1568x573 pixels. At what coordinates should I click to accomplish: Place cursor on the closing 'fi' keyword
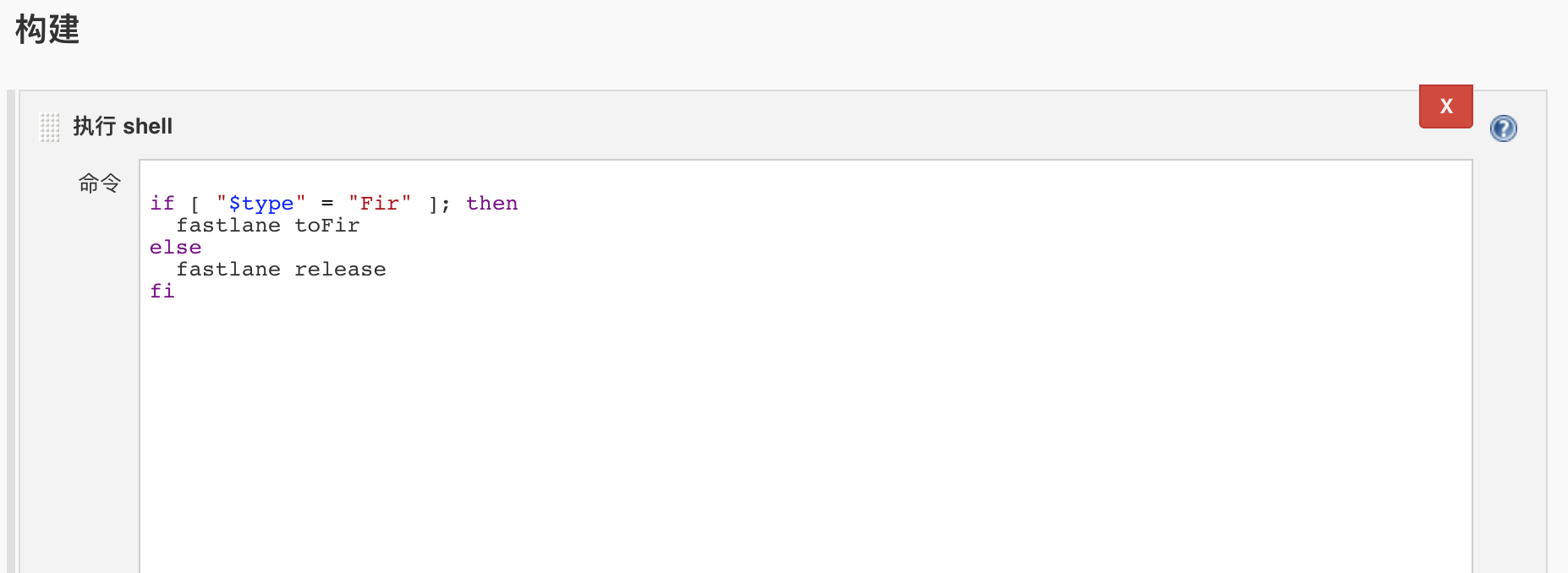tap(162, 292)
